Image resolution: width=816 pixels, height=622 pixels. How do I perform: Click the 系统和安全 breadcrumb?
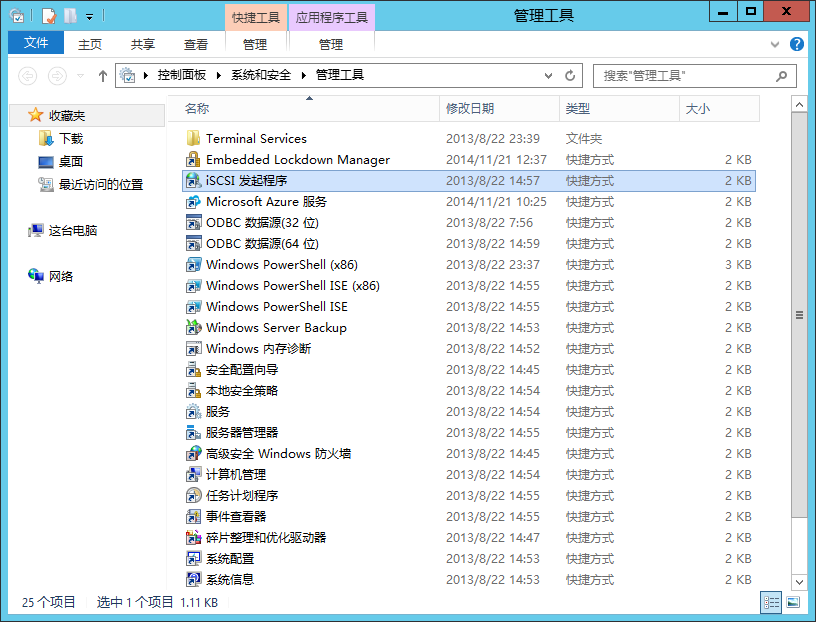tap(261, 75)
